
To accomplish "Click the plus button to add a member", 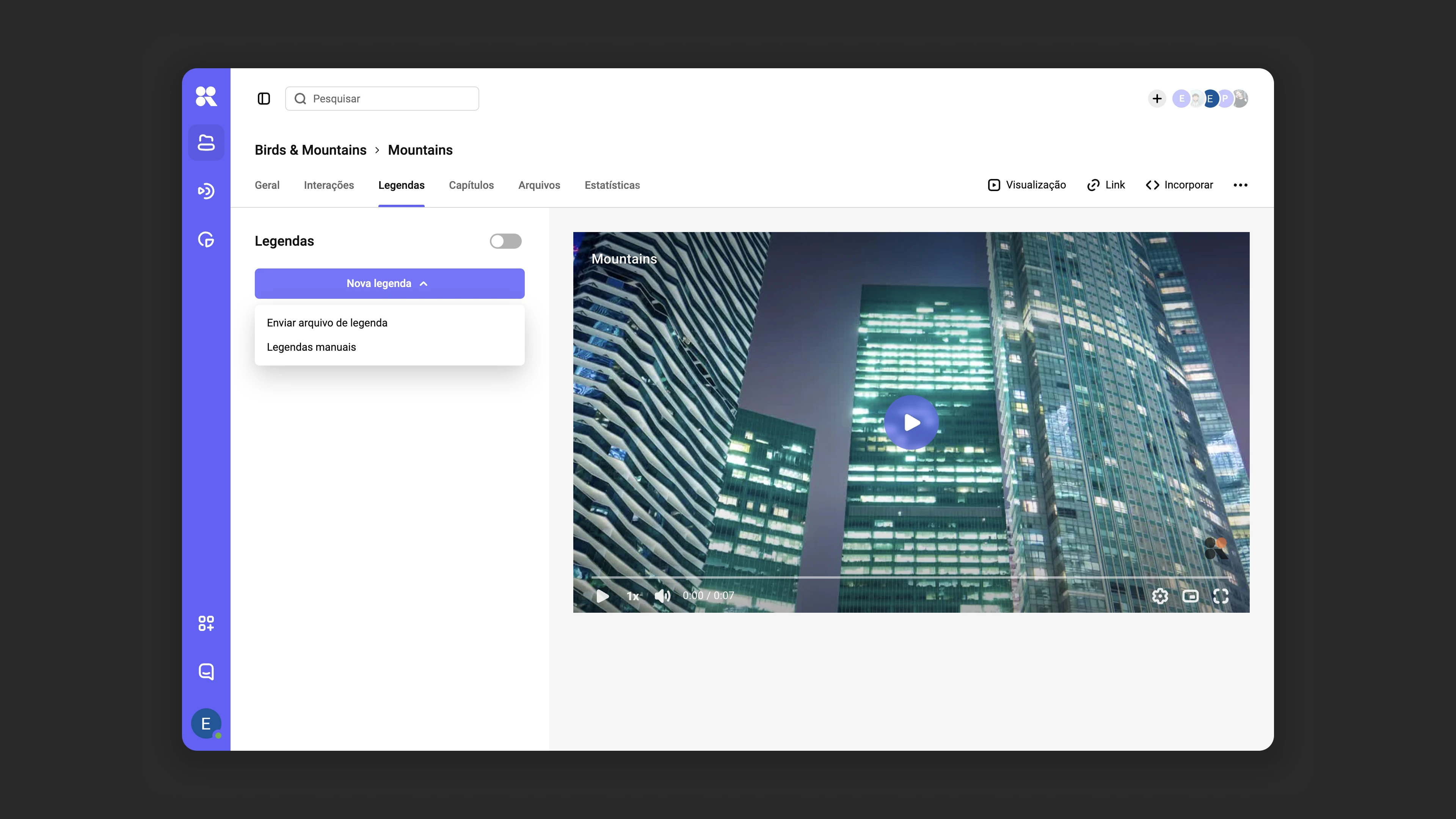I will [x=1157, y=99].
